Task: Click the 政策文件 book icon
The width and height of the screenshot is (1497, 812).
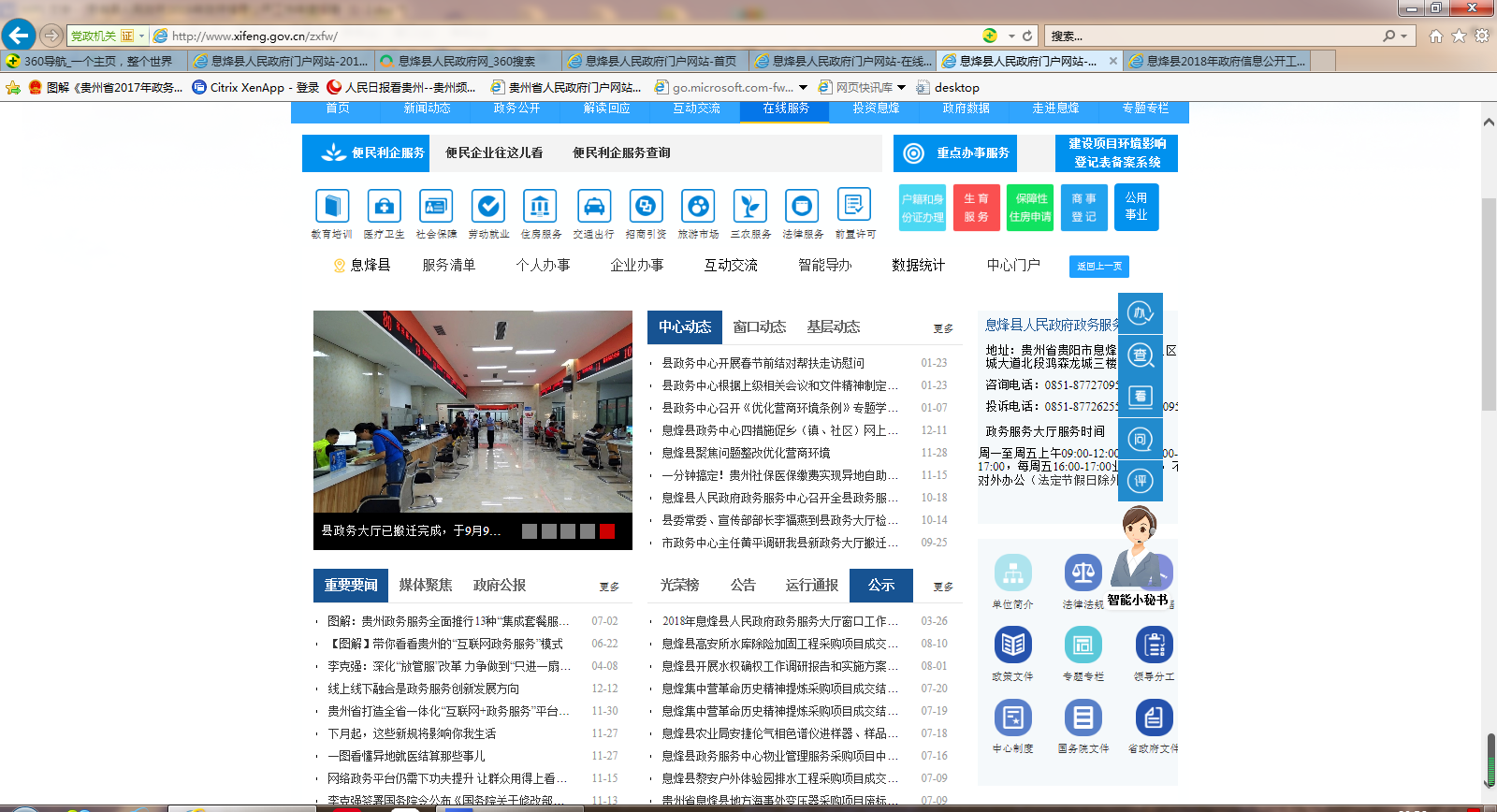Action: point(1012,645)
